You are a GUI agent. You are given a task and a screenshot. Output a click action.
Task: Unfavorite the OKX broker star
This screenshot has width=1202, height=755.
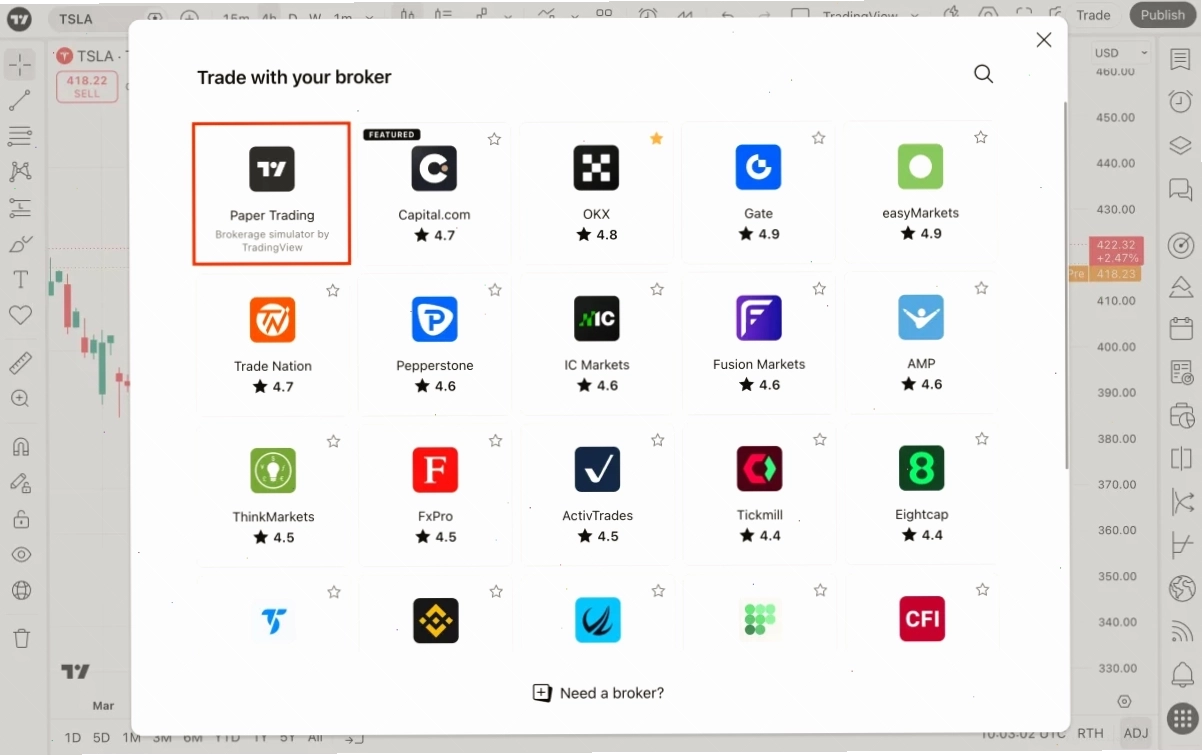657,138
